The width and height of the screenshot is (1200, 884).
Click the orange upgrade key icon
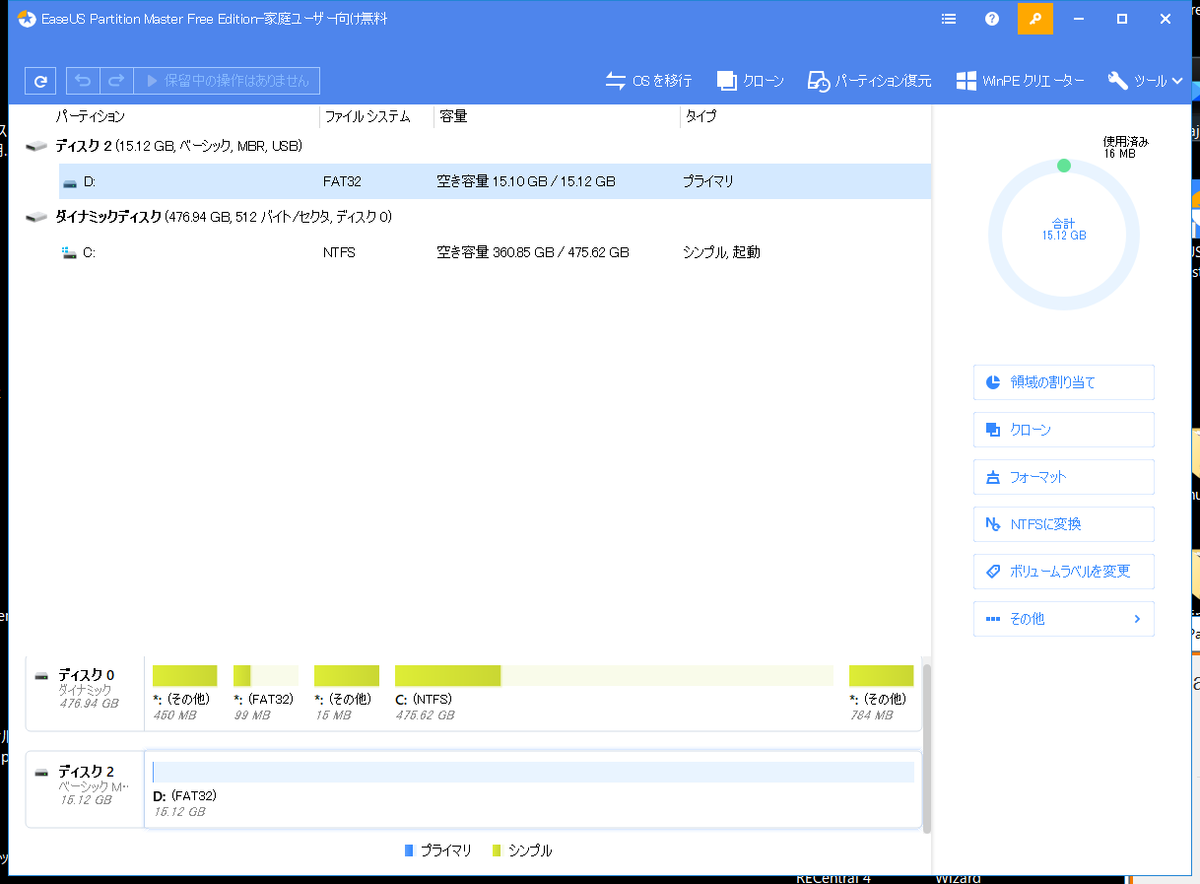point(1035,19)
